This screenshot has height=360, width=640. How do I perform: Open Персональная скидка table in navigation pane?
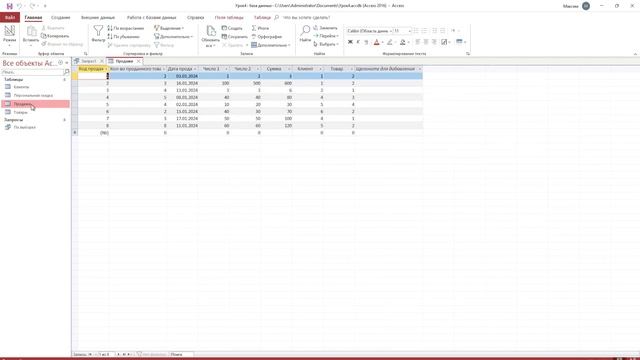[33, 96]
